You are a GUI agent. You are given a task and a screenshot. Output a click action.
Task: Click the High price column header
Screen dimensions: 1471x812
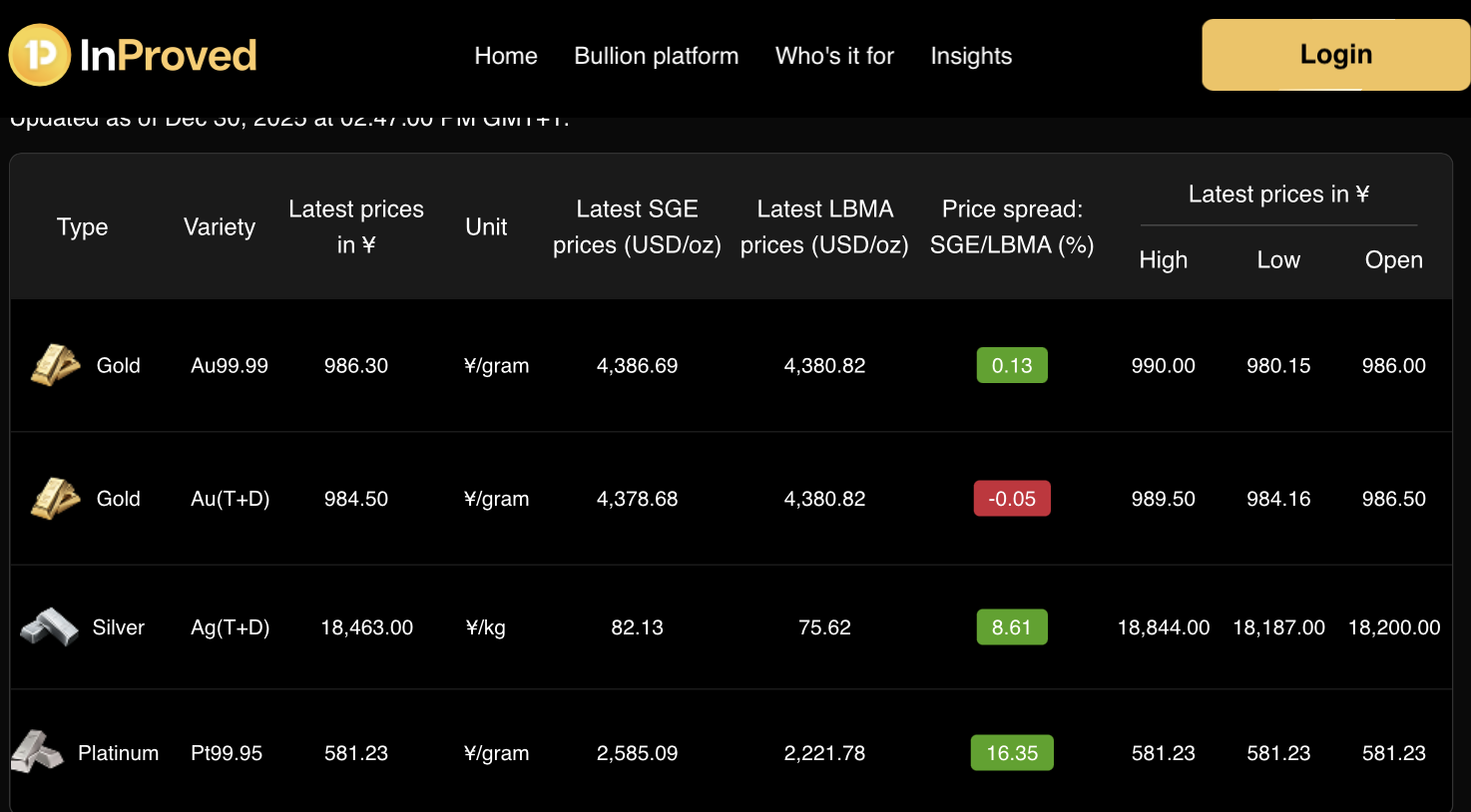pyautogui.click(x=1164, y=260)
